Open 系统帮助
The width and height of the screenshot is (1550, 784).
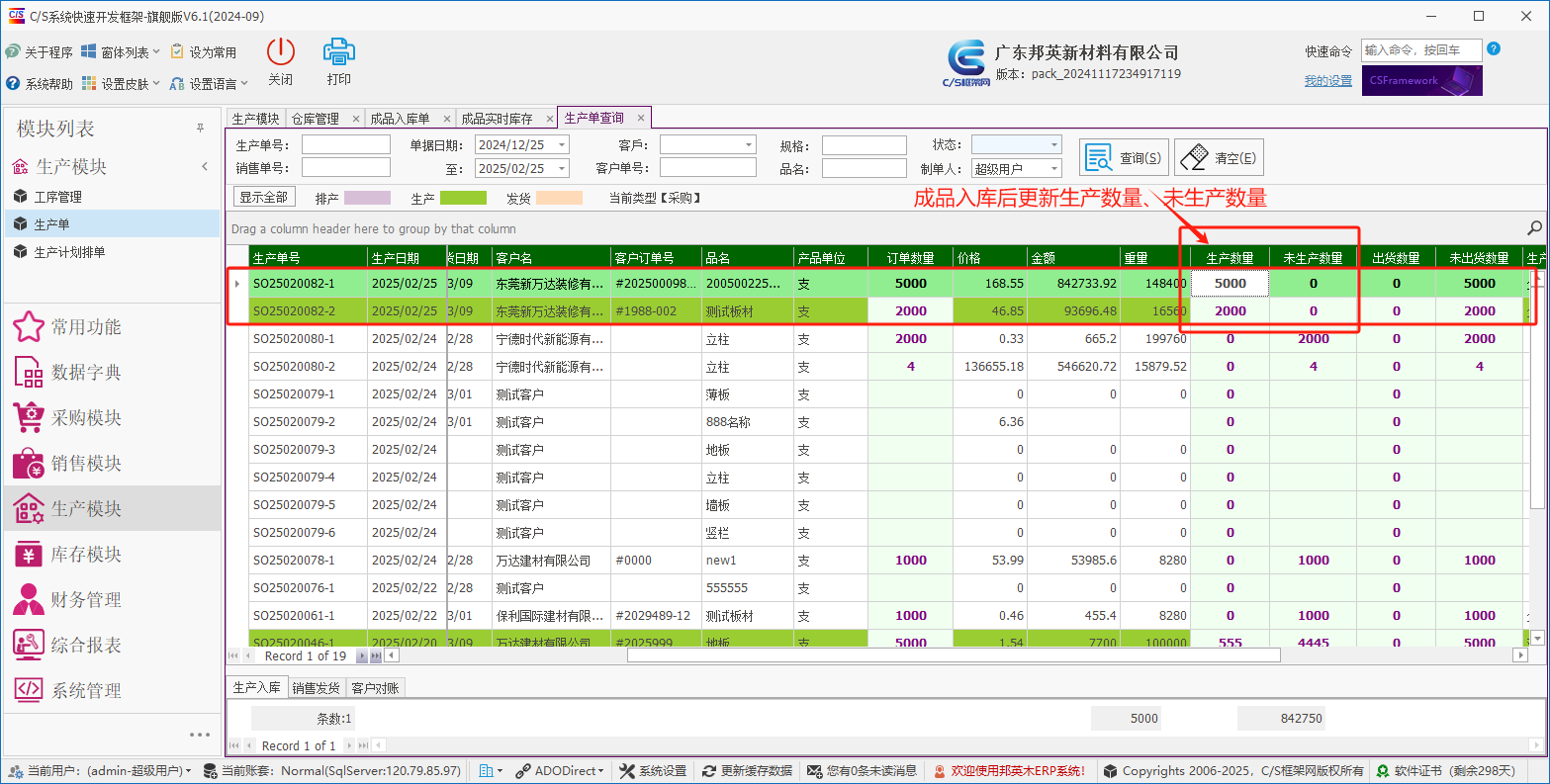[x=40, y=84]
